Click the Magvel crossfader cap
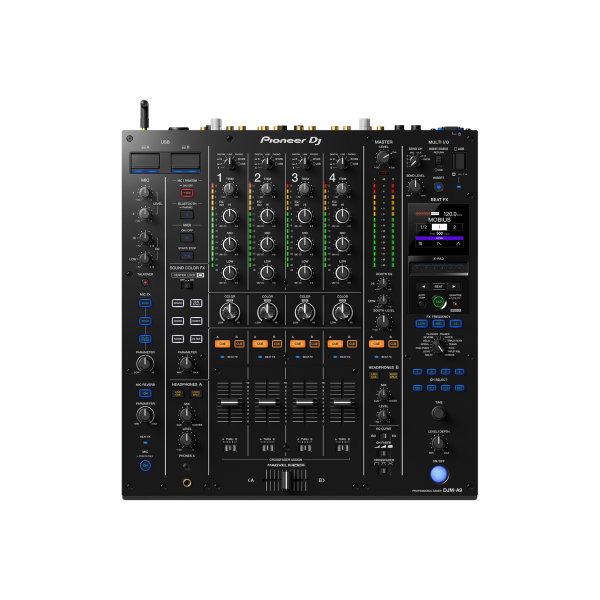 point(285,481)
